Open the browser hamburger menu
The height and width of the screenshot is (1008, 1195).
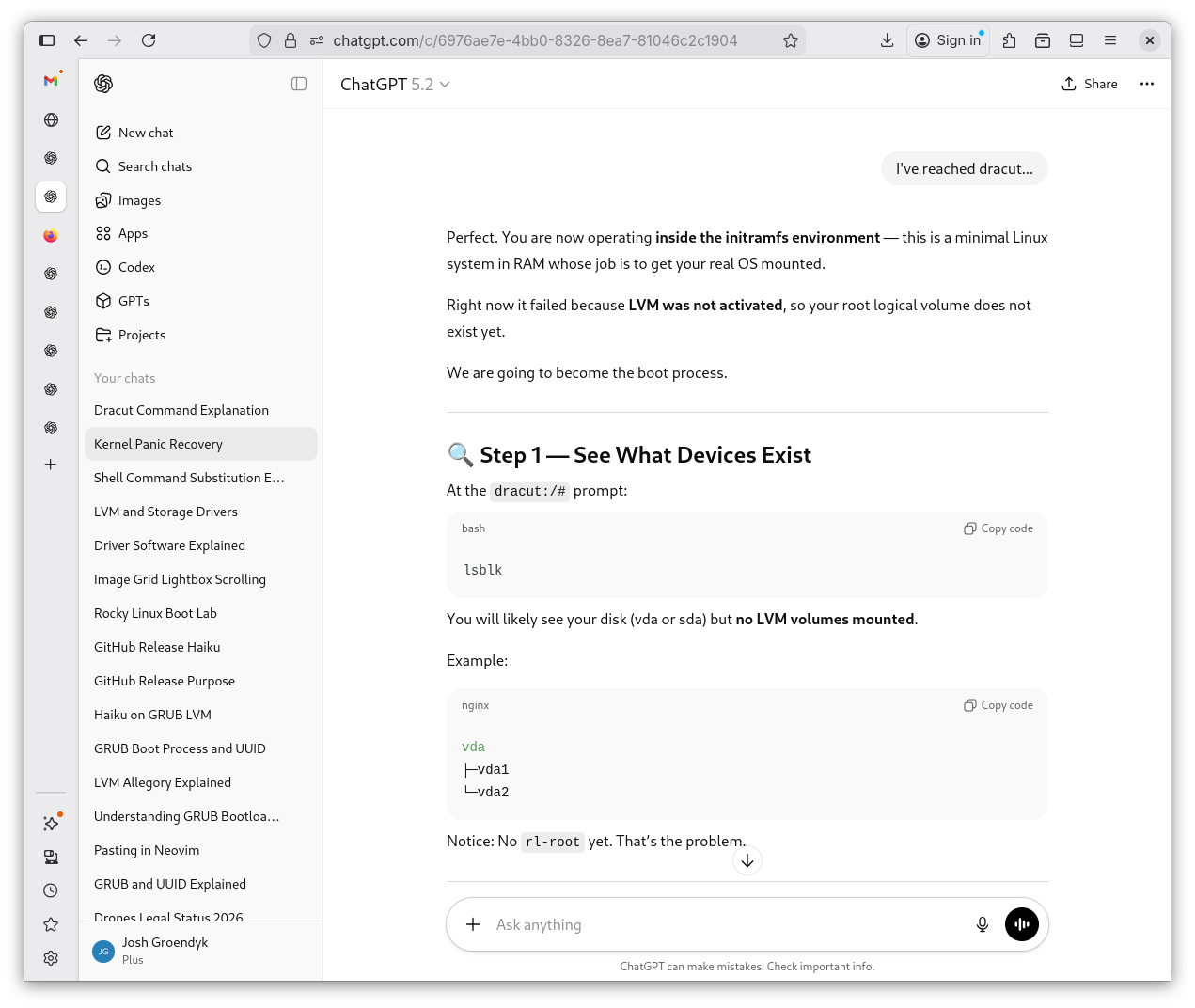pos(1110,40)
